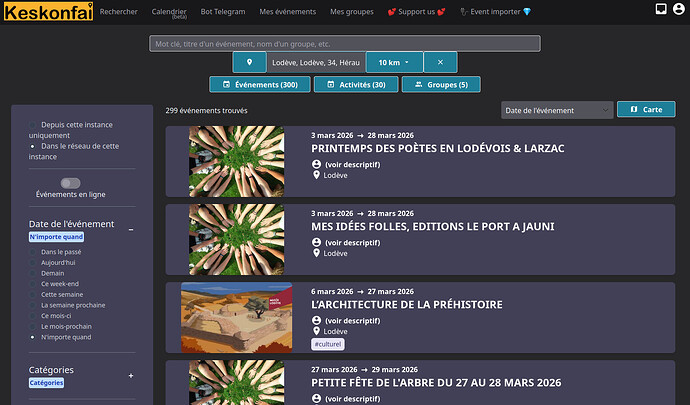Select the 'N'importe quand' radio option
The image size is (690, 405).
coord(32,337)
